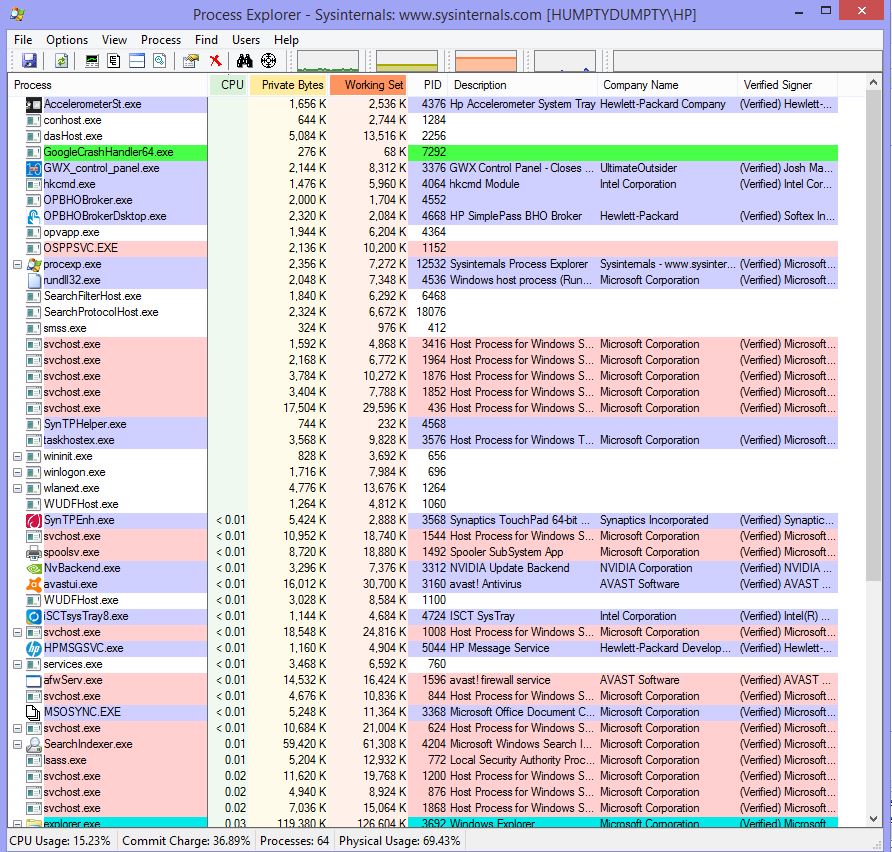Collapse the wininit.exe tree node

18,456
